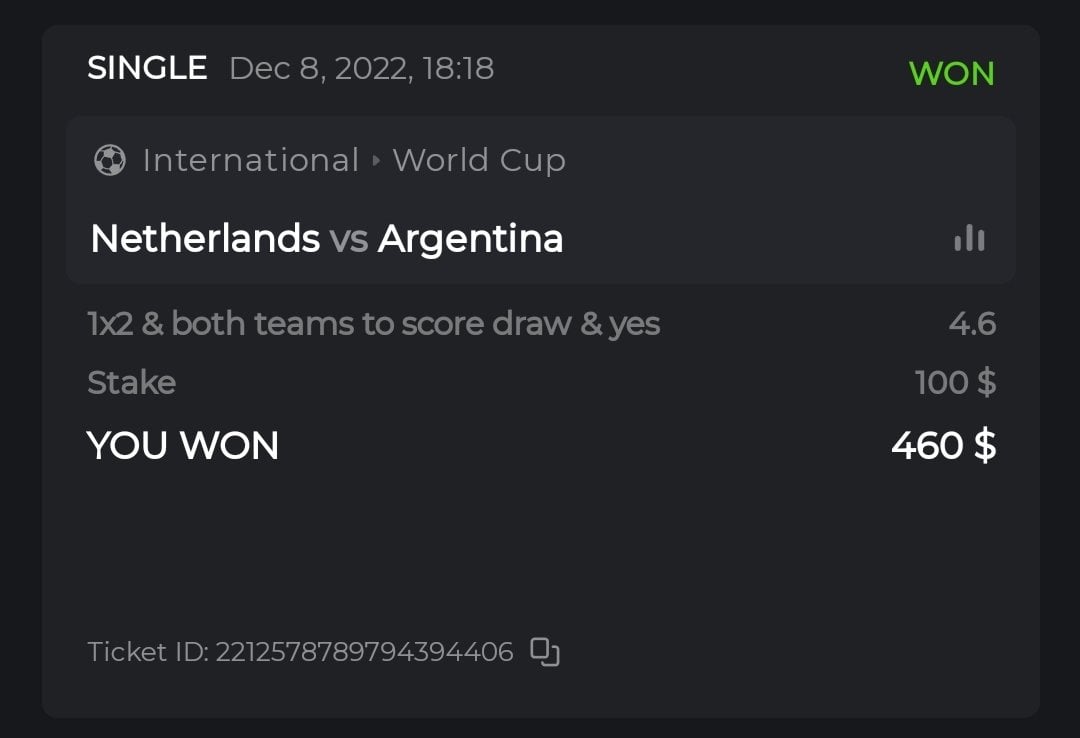Screen dimensions: 1080x738
Task: Click the 4.6 odds value
Action: (x=972, y=324)
